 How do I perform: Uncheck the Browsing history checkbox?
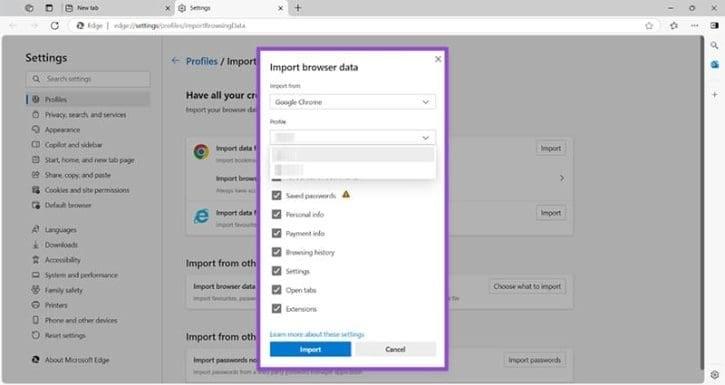click(276, 252)
